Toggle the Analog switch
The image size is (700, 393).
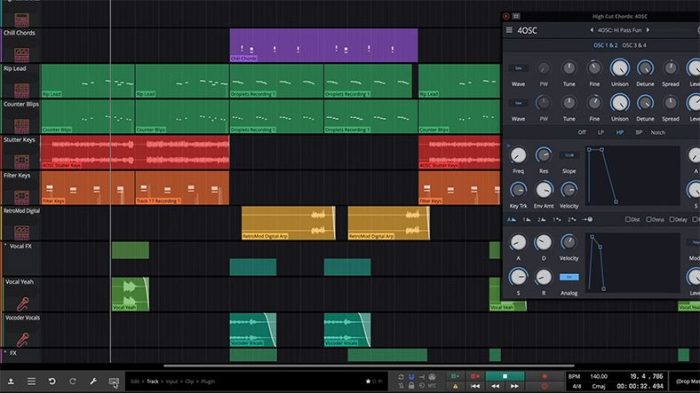pos(569,277)
